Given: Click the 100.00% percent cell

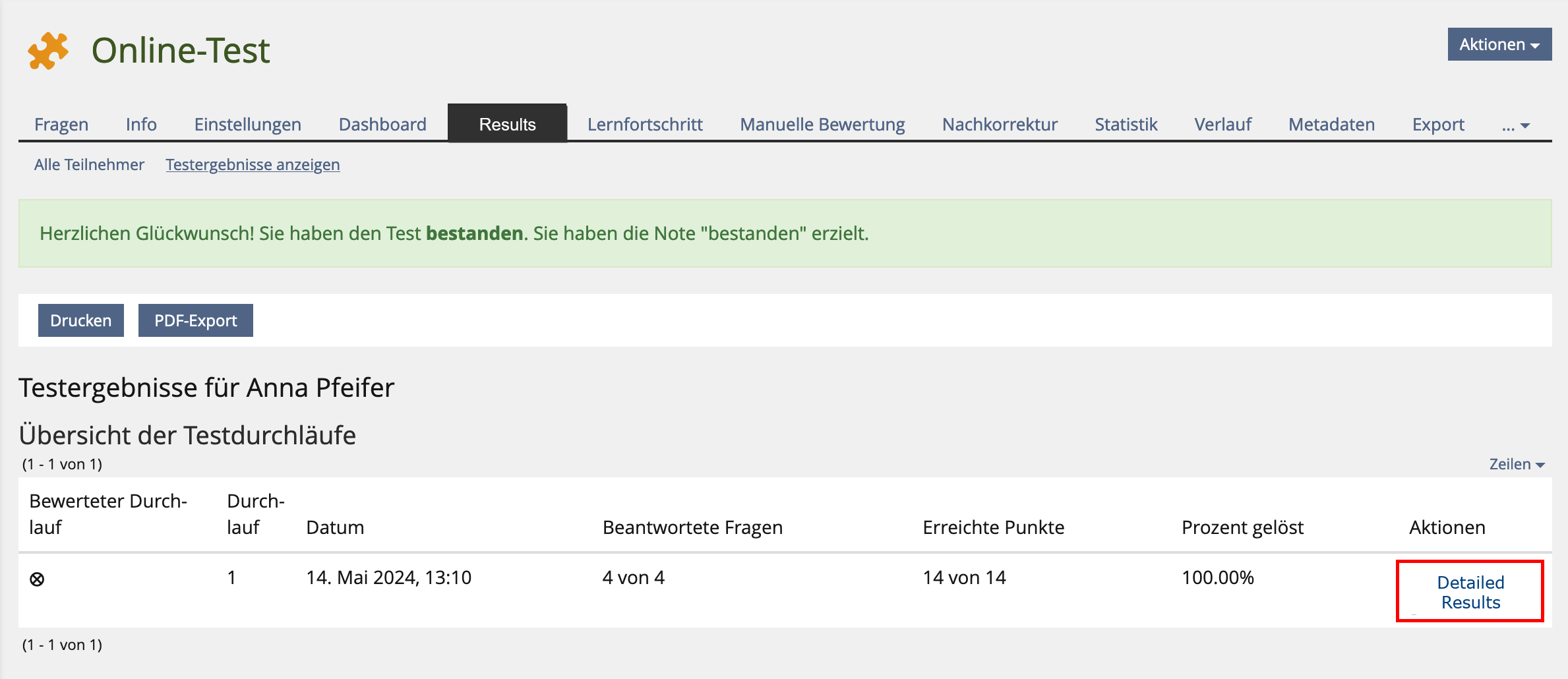Looking at the screenshot, I should [1217, 578].
